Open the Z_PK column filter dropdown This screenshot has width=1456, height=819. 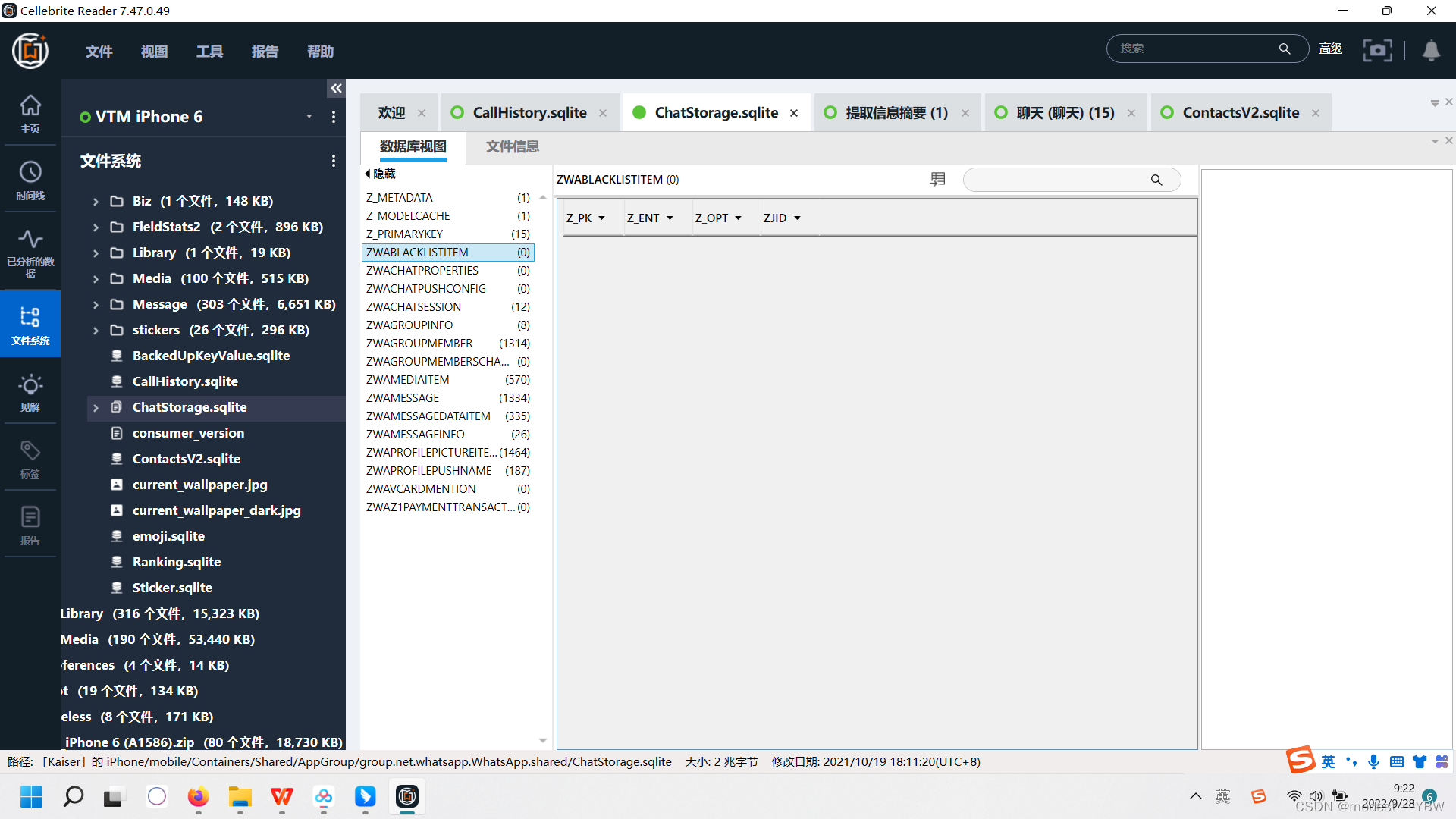(602, 218)
